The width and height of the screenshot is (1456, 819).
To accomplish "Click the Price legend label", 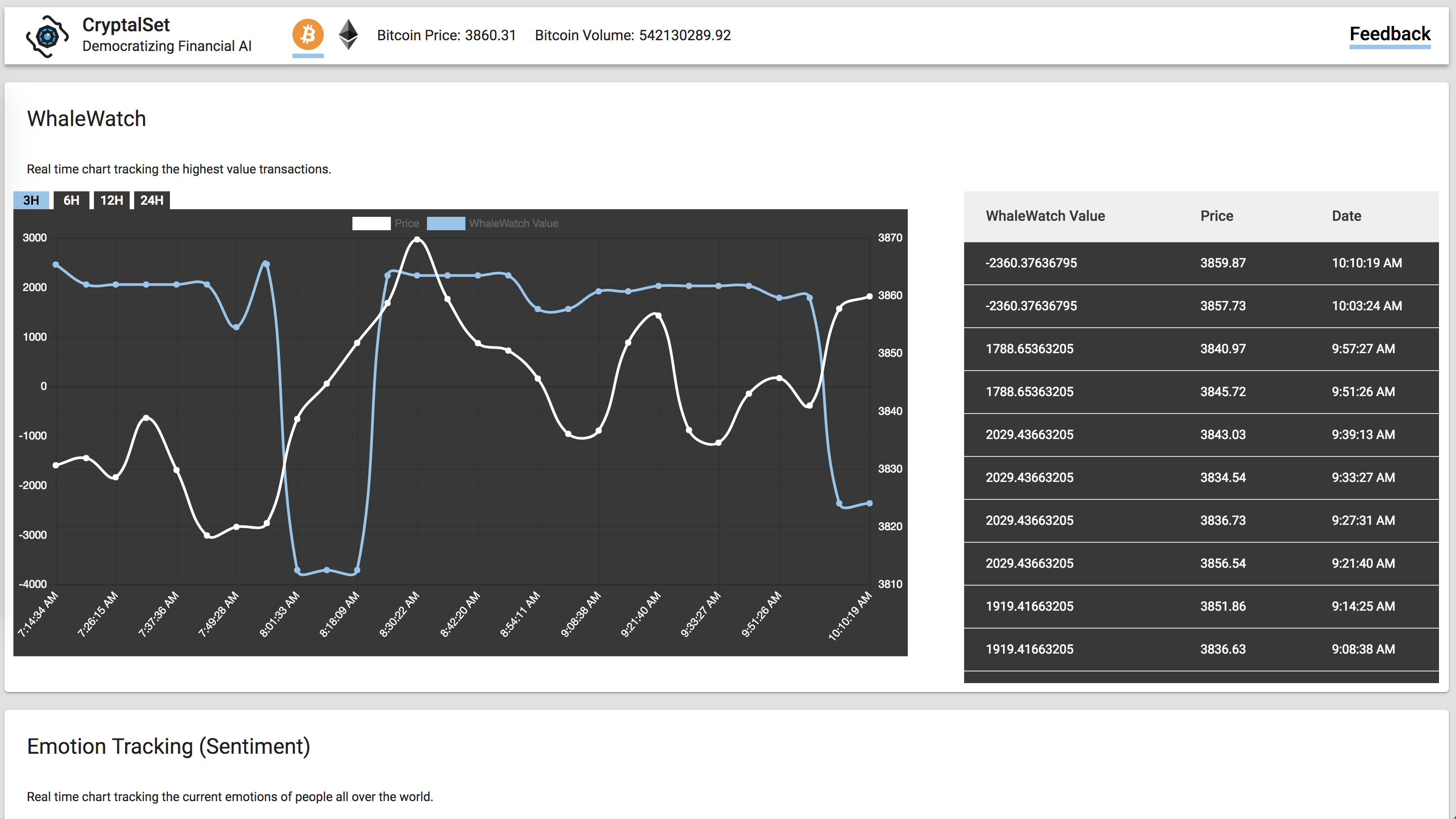I will tap(407, 223).
